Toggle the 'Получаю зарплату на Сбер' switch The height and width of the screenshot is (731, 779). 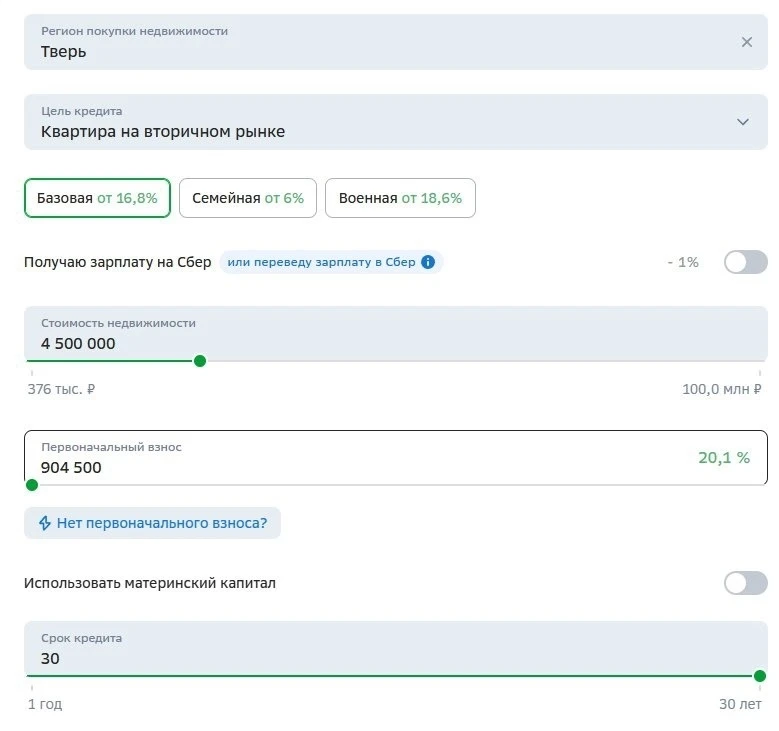(745, 262)
